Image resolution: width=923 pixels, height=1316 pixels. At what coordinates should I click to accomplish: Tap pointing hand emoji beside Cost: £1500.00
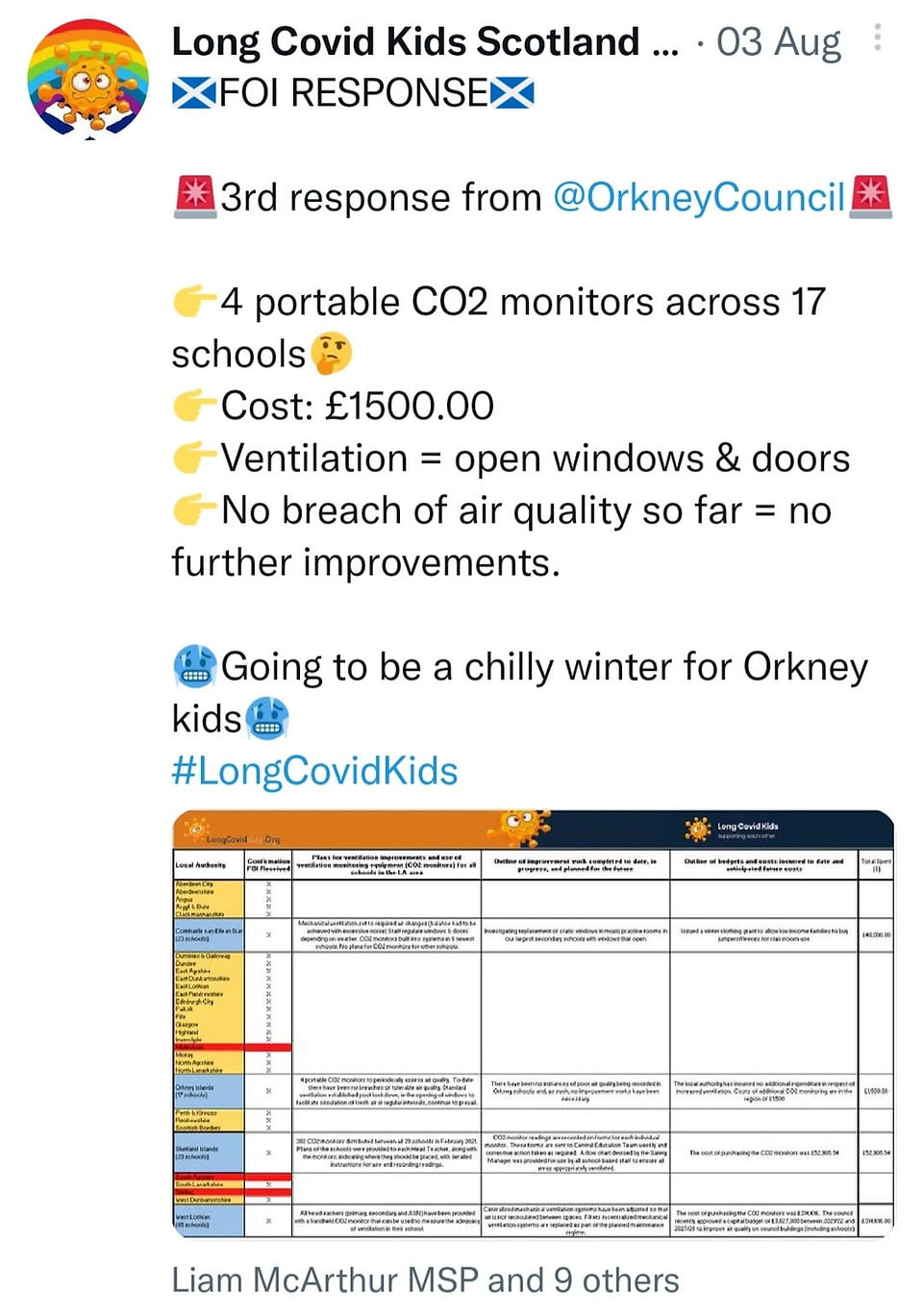[195, 406]
